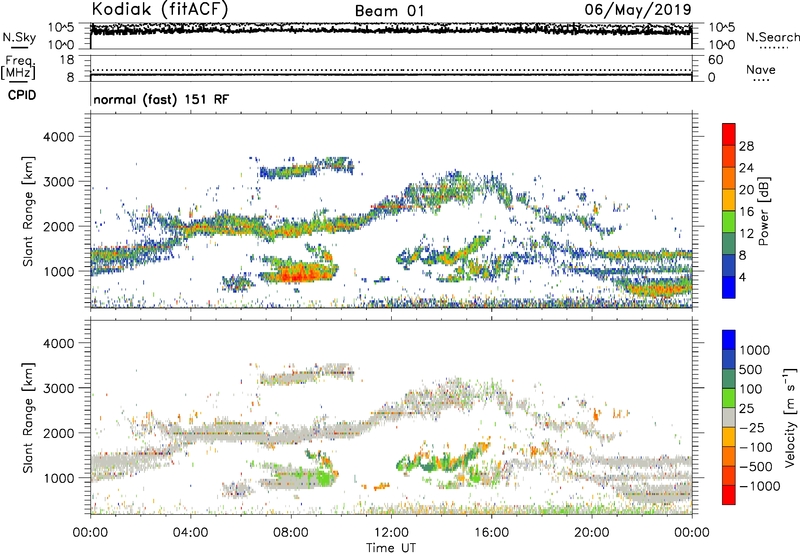This screenshot has height=554, width=800.
Task: Pick the blue top segment of velocity colorbar
Action: click(729, 340)
